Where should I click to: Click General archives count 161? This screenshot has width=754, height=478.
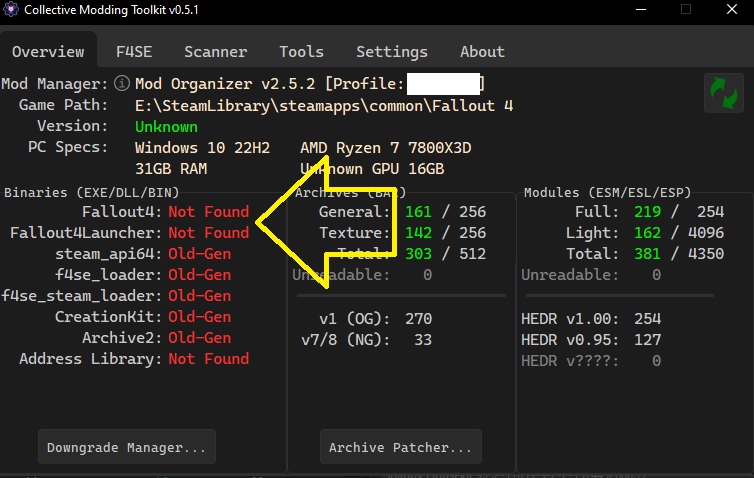(418, 212)
